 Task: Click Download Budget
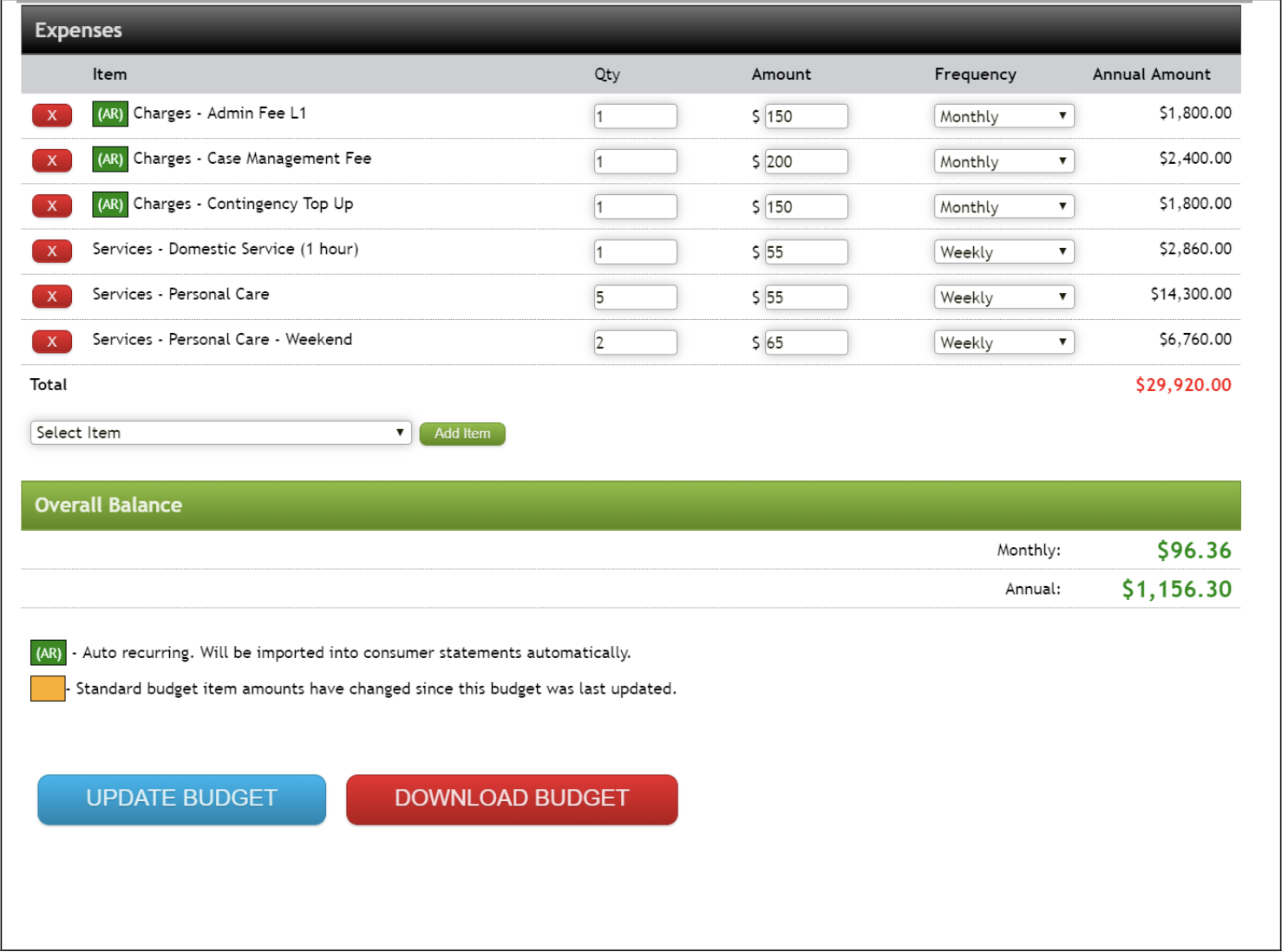click(x=511, y=798)
